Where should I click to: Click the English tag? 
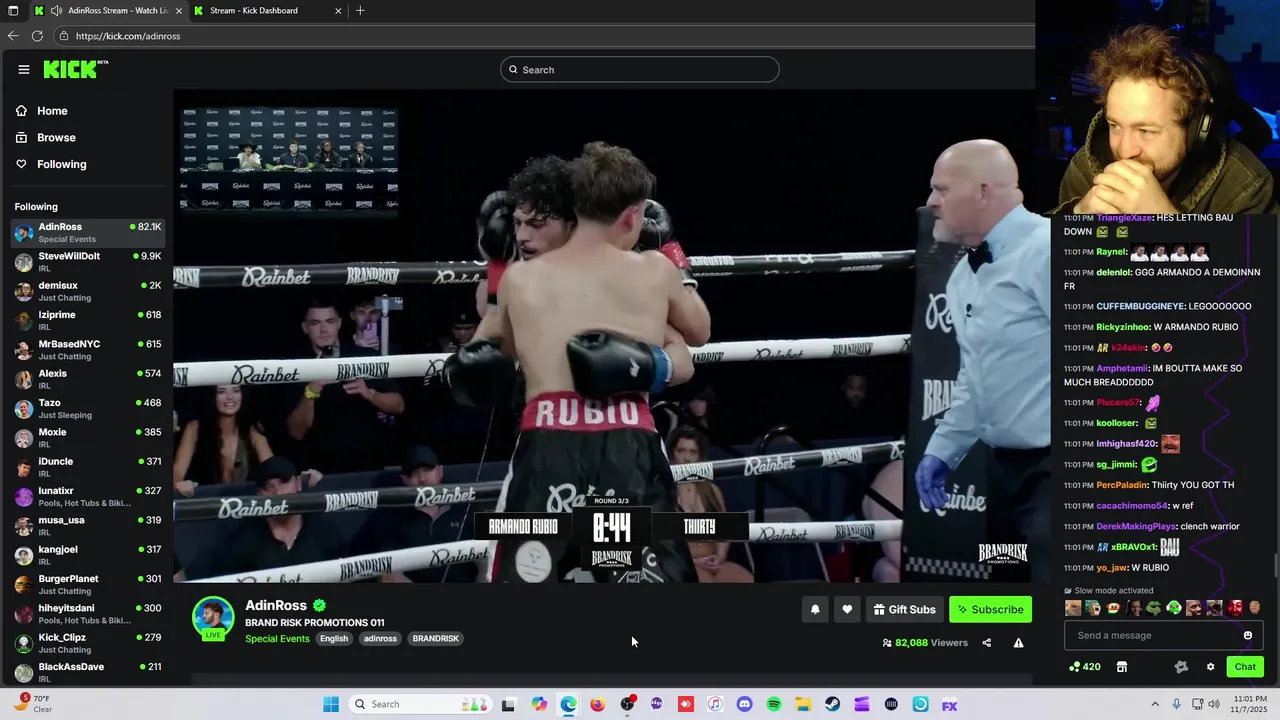[334, 639]
